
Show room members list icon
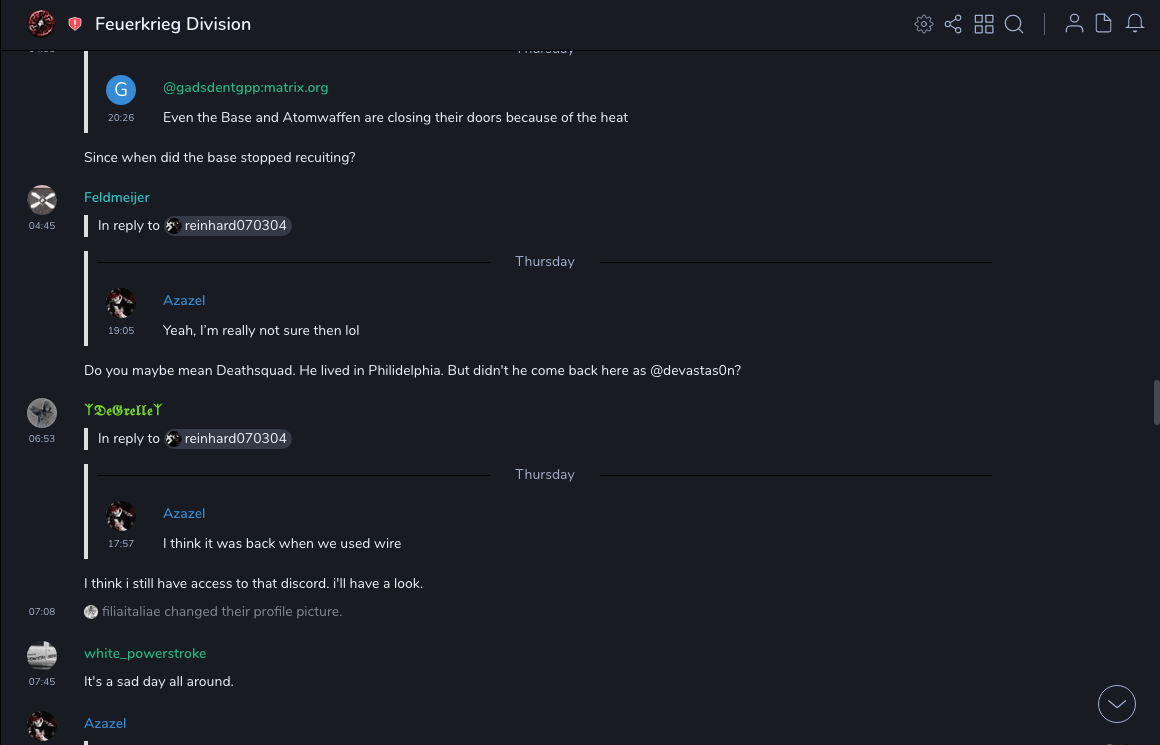1074,24
